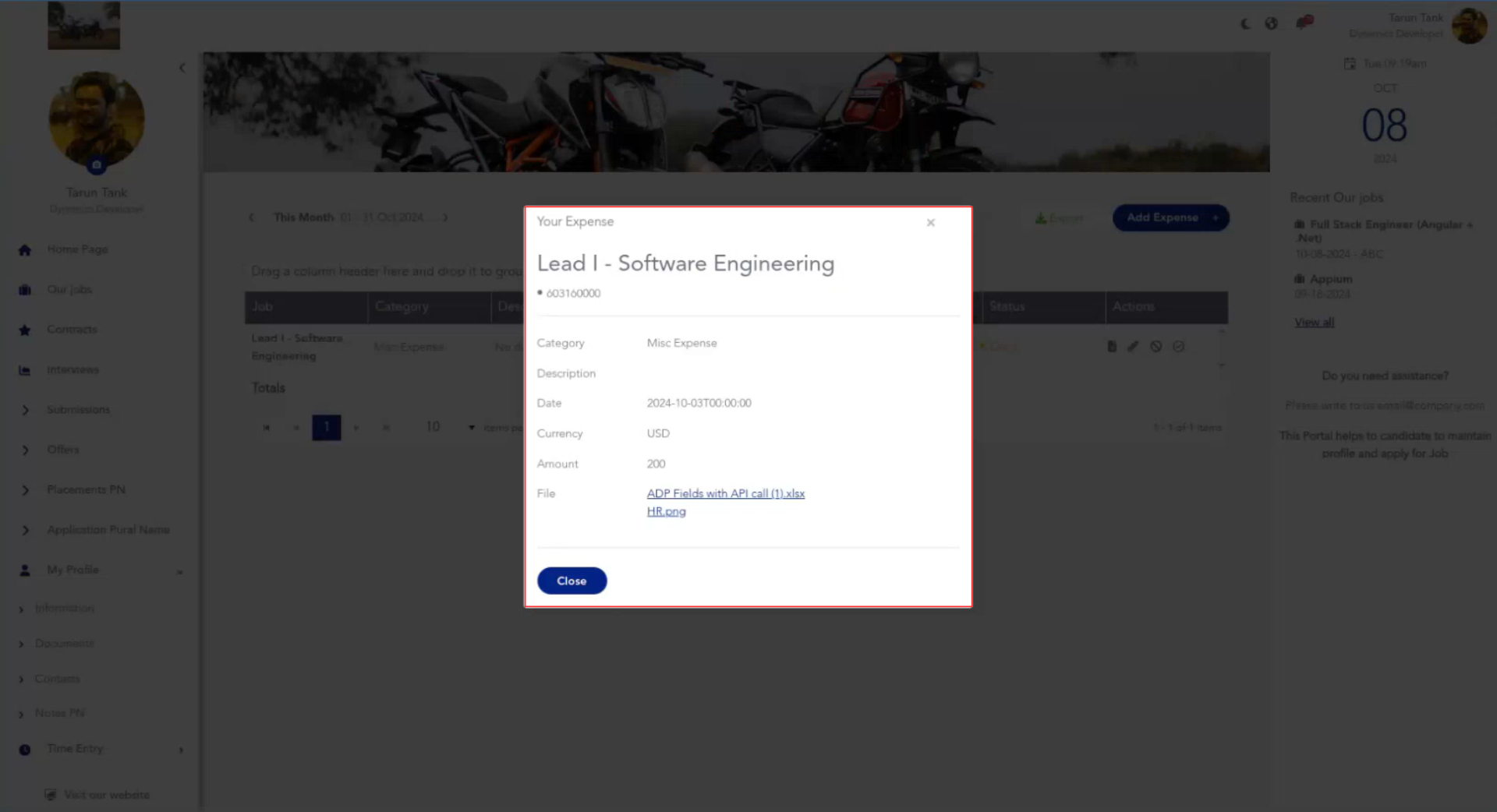Open Application Pural Name in the sidebar
This screenshot has height=812, width=1497.
click(108, 530)
